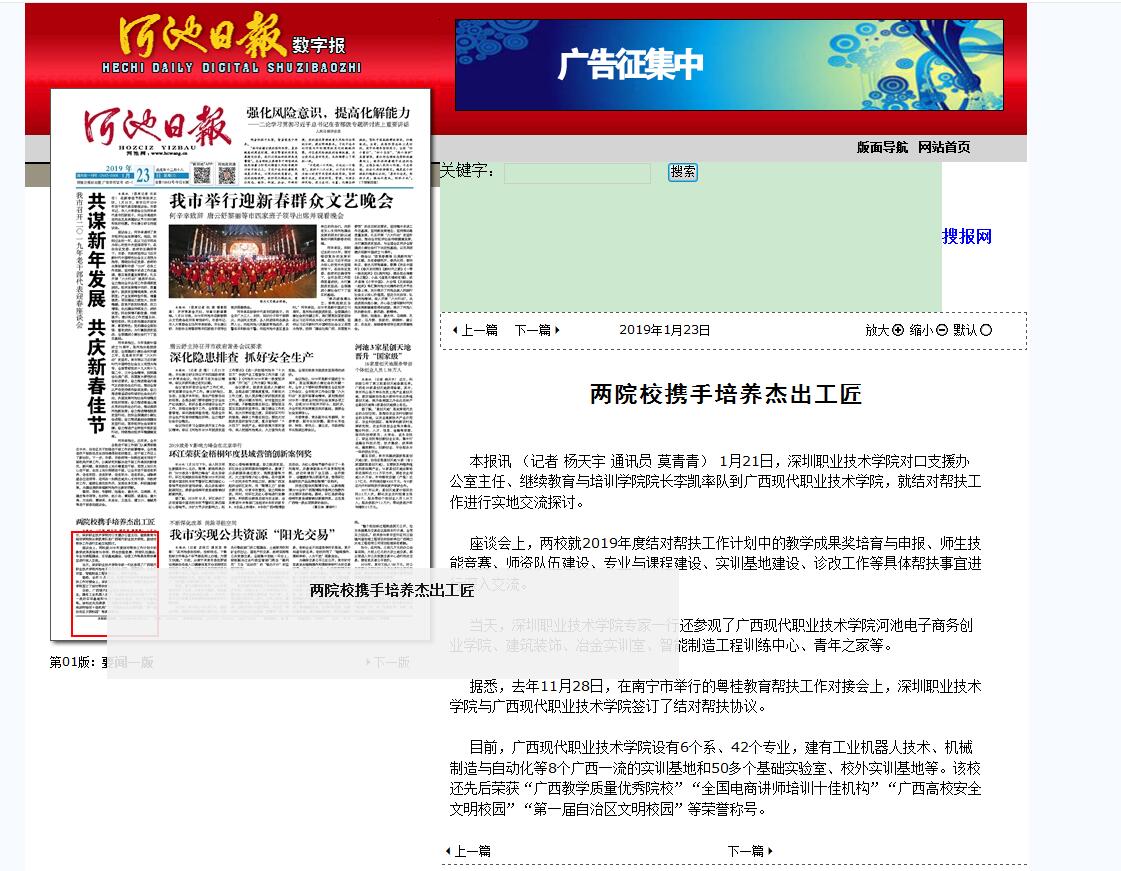The image size is (1121, 871).
Task: Go to 网站首页
Action: pos(944,147)
